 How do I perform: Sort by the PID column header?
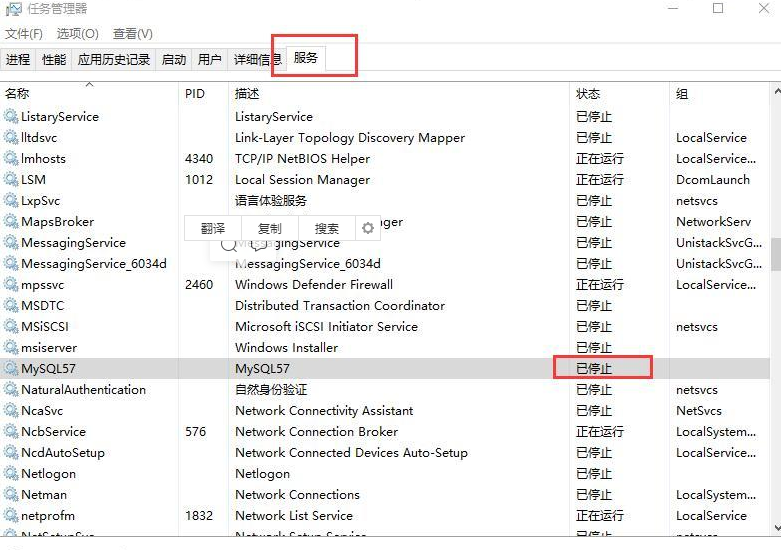click(203, 94)
